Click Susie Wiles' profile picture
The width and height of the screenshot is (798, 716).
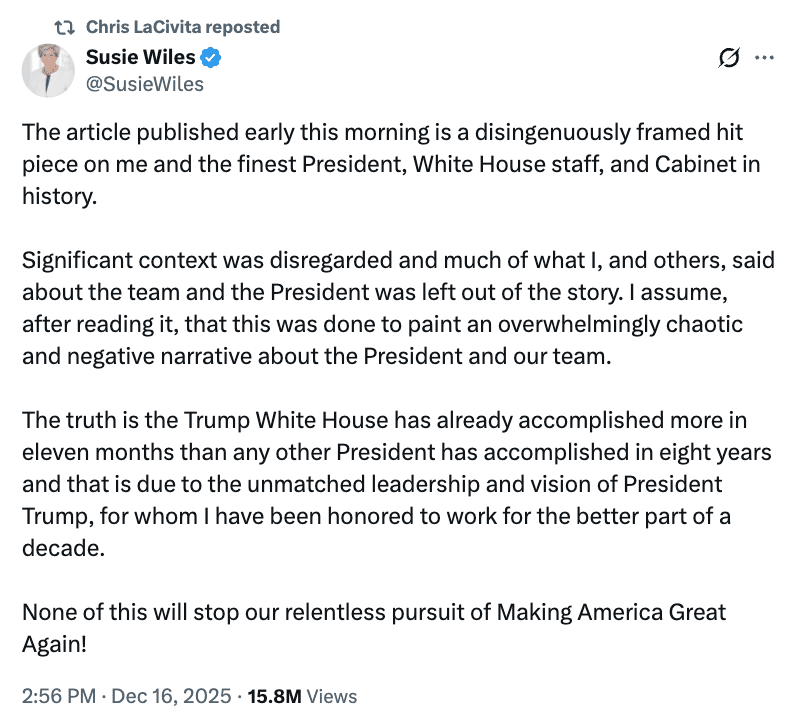pyautogui.click(x=49, y=70)
